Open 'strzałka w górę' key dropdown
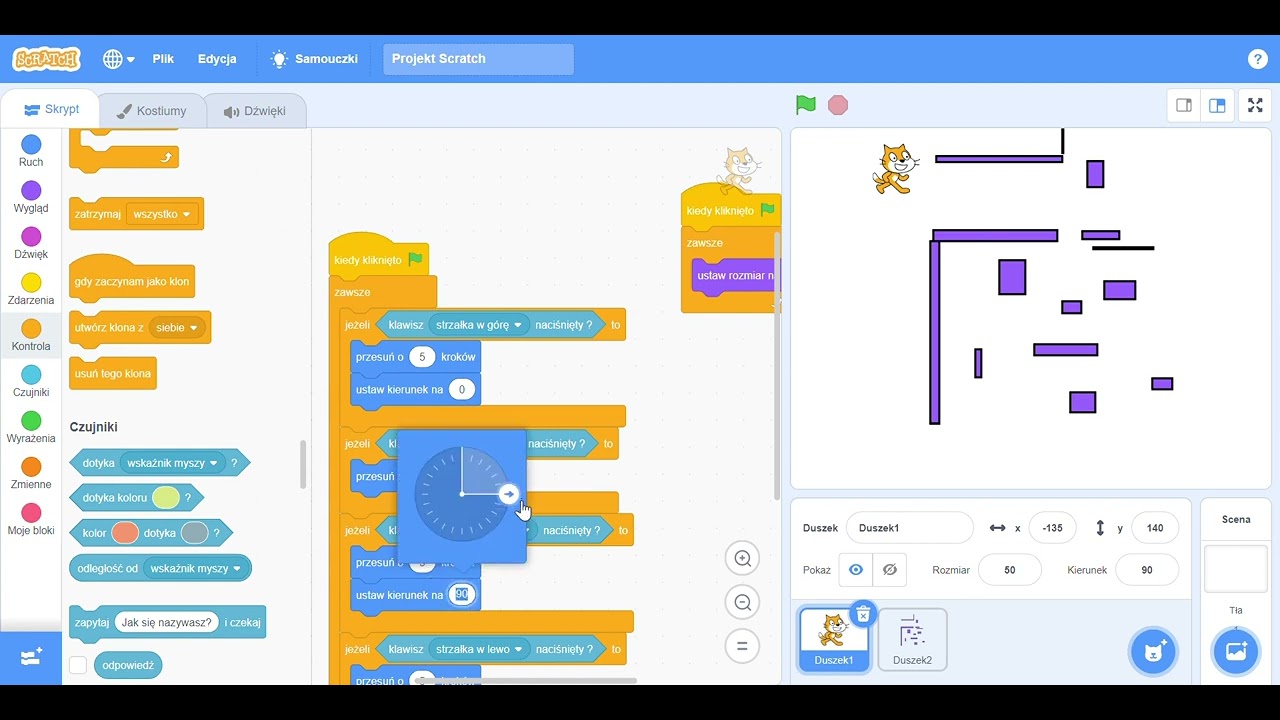The image size is (1280, 720). coord(479,325)
